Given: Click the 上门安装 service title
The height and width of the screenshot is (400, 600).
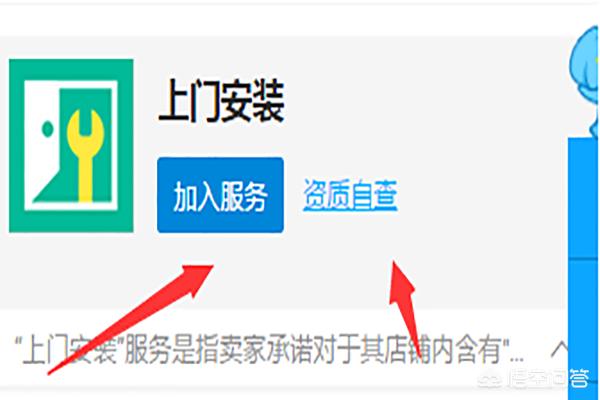Looking at the screenshot, I should pyautogui.click(x=221, y=100).
